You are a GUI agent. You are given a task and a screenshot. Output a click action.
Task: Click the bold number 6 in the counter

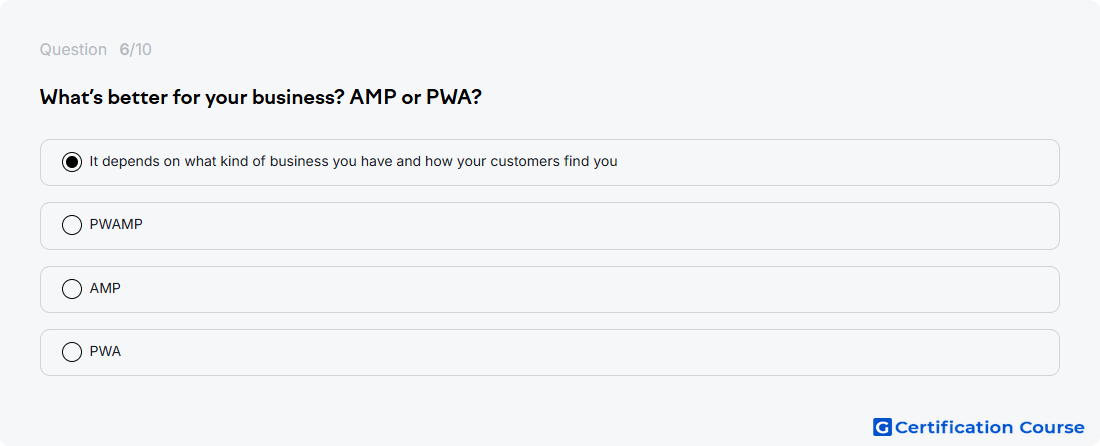point(124,50)
